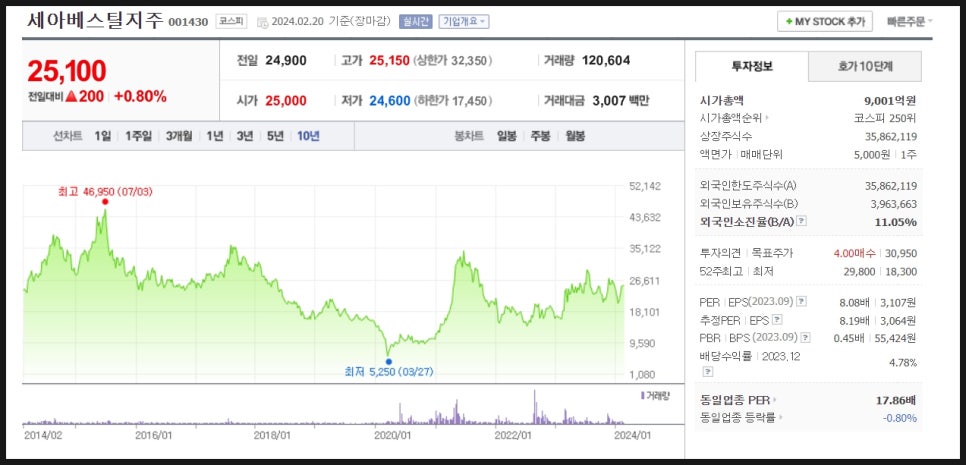The width and height of the screenshot is (966, 465).
Task: Click the stock code 001430
Action: [x=188, y=22]
